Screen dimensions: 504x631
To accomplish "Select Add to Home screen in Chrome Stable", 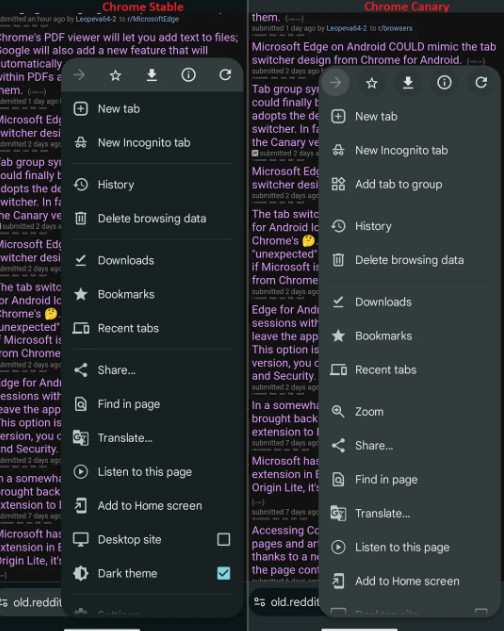I will [x=153, y=505].
